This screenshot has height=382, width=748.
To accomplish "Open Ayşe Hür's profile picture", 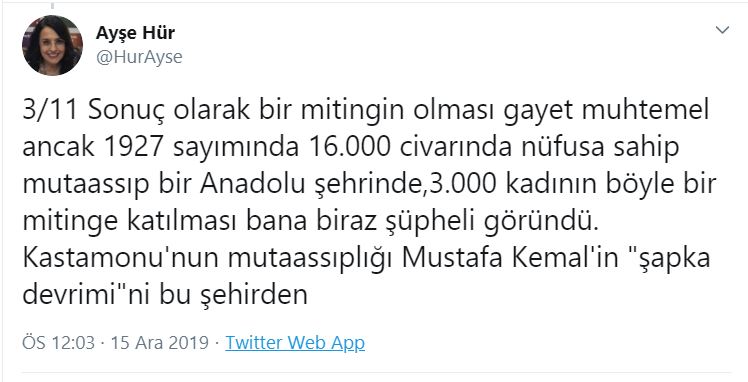I will coord(52,45).
